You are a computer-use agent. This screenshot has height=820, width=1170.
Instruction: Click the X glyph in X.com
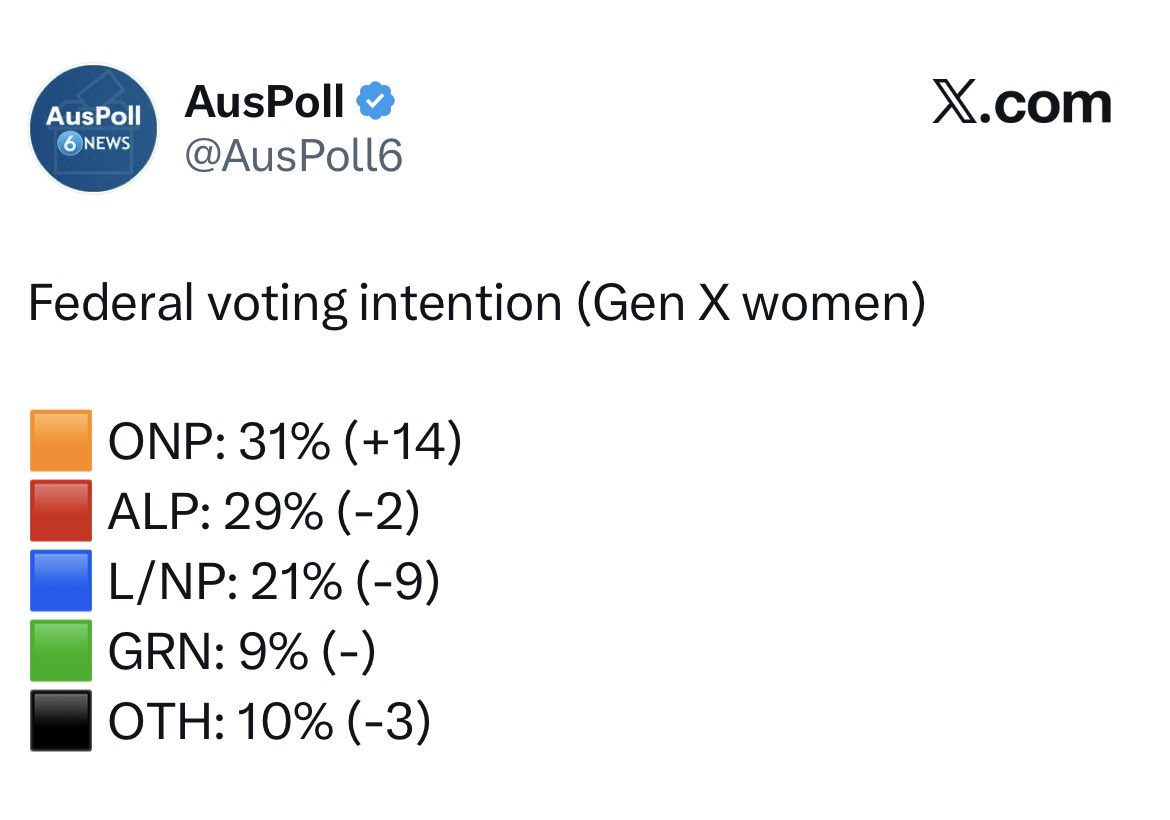tap(954, 102)
